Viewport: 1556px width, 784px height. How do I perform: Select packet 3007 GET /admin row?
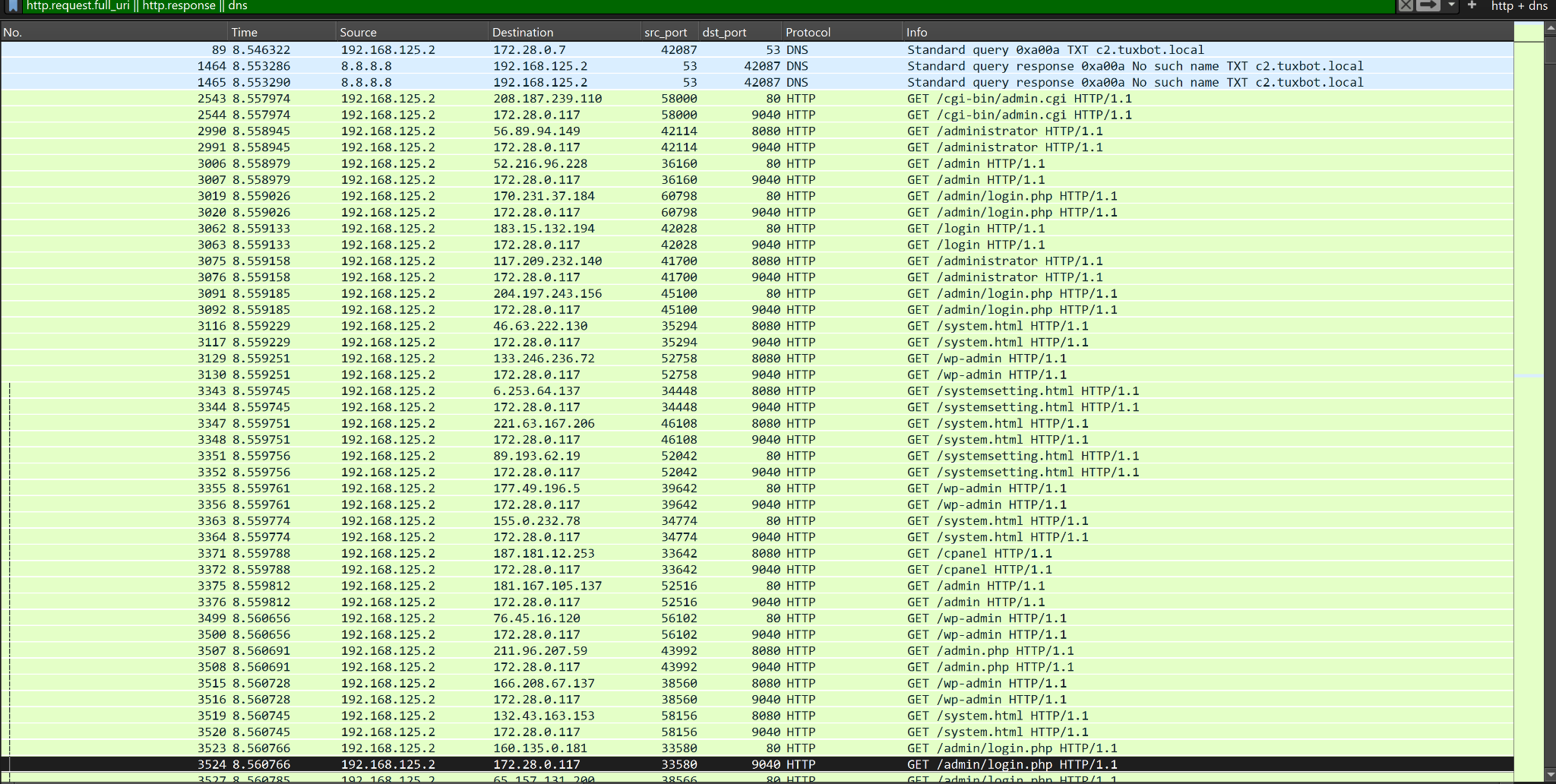pyautogui.click(x=757, y=179)
